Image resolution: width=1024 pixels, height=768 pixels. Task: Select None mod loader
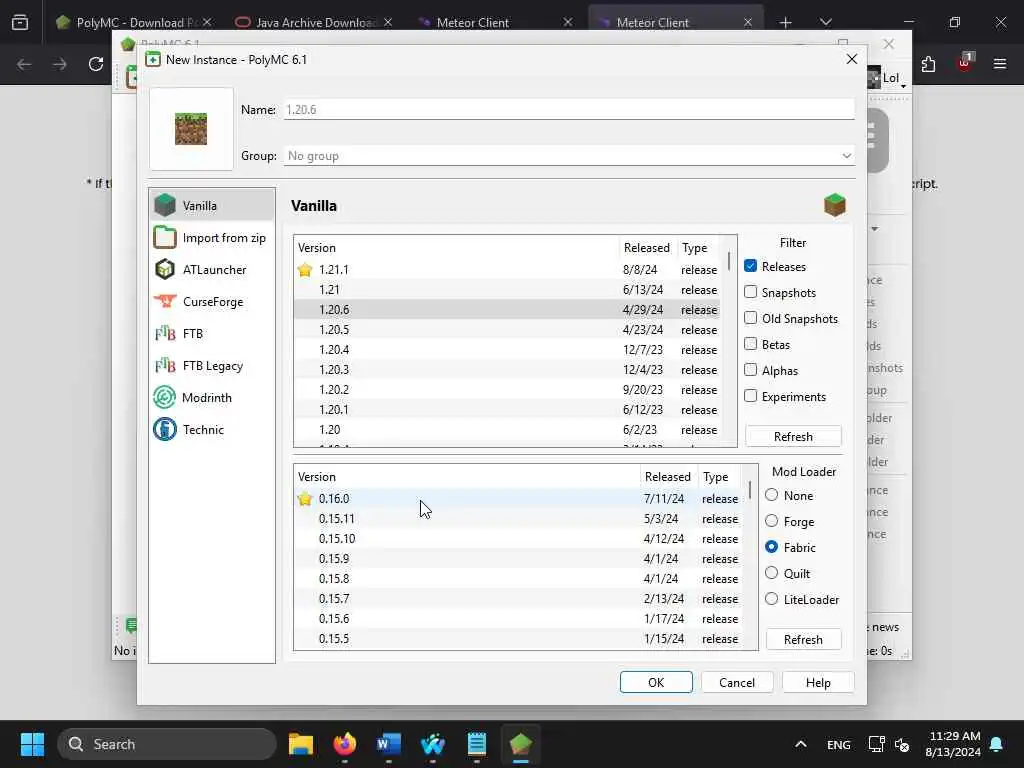click(x=771, y=495)
